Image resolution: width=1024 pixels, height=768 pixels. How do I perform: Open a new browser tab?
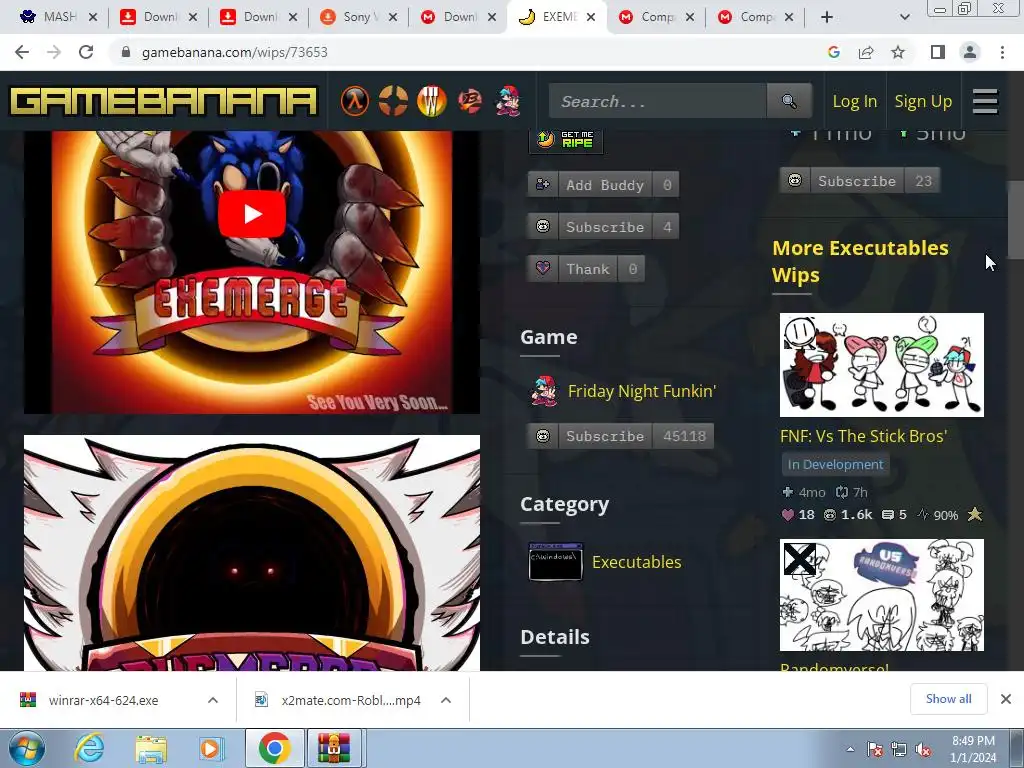[827, 17]
